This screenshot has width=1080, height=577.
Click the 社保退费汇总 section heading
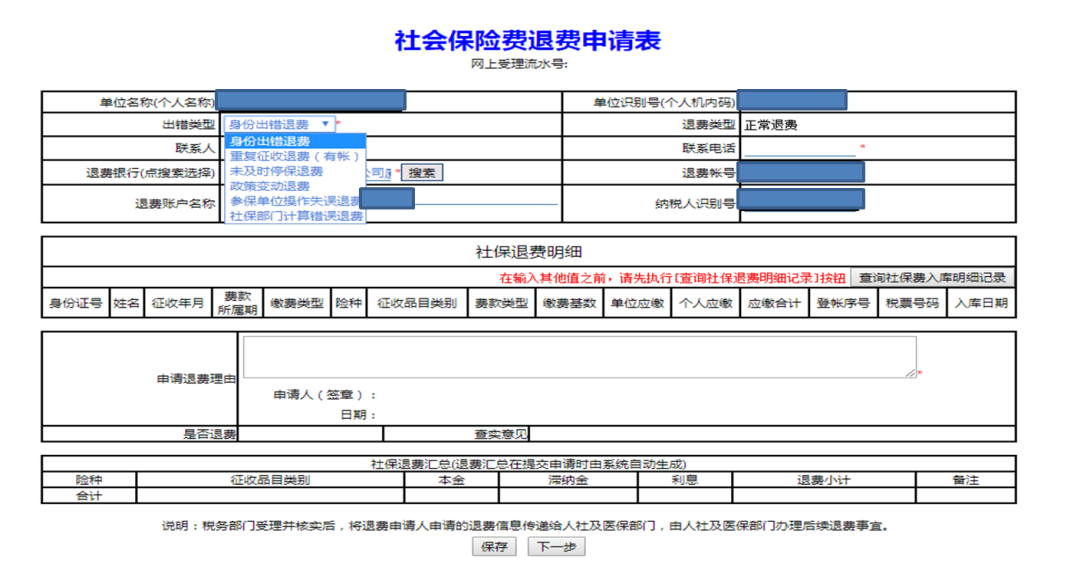[528, 464]
